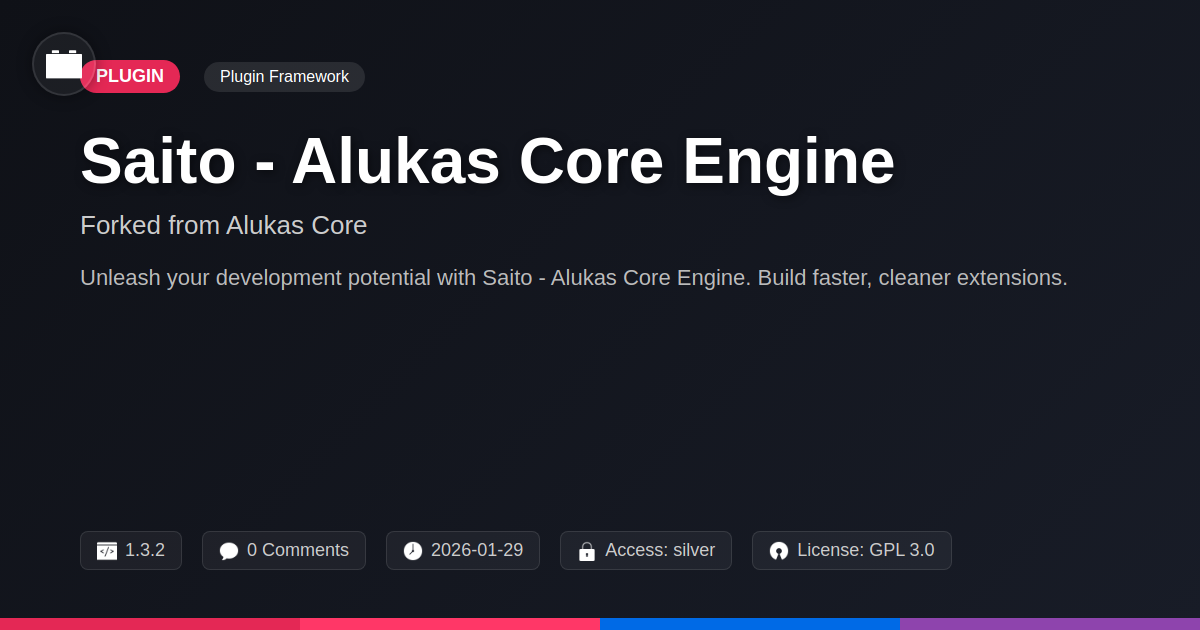Click the crimson color strip at bottom
Image resolution: width=1200 pixels, height=630 pixels.
point(150,624)
